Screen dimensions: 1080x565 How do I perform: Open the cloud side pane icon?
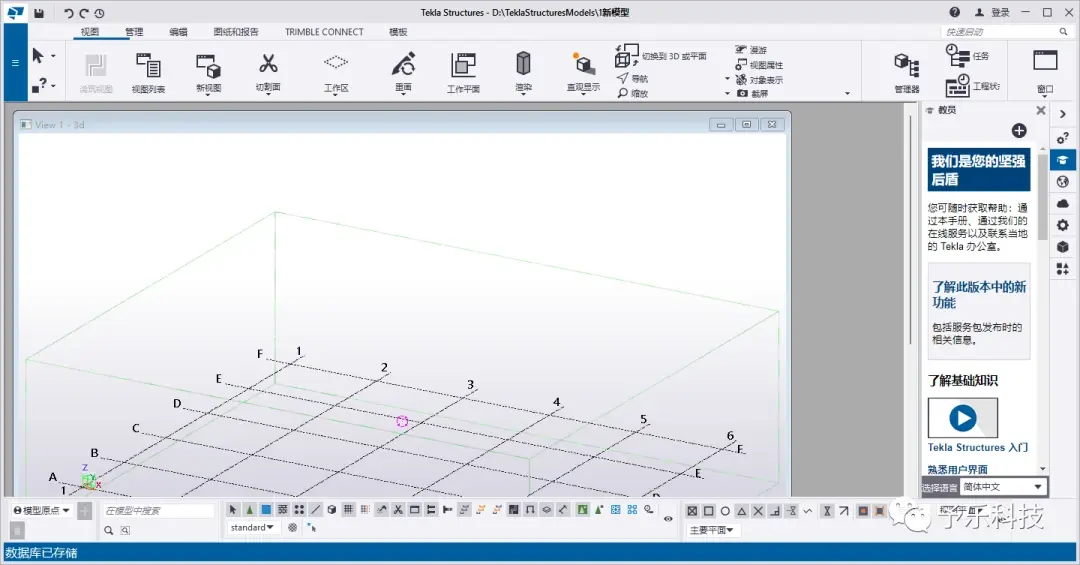coord(1063,203)
